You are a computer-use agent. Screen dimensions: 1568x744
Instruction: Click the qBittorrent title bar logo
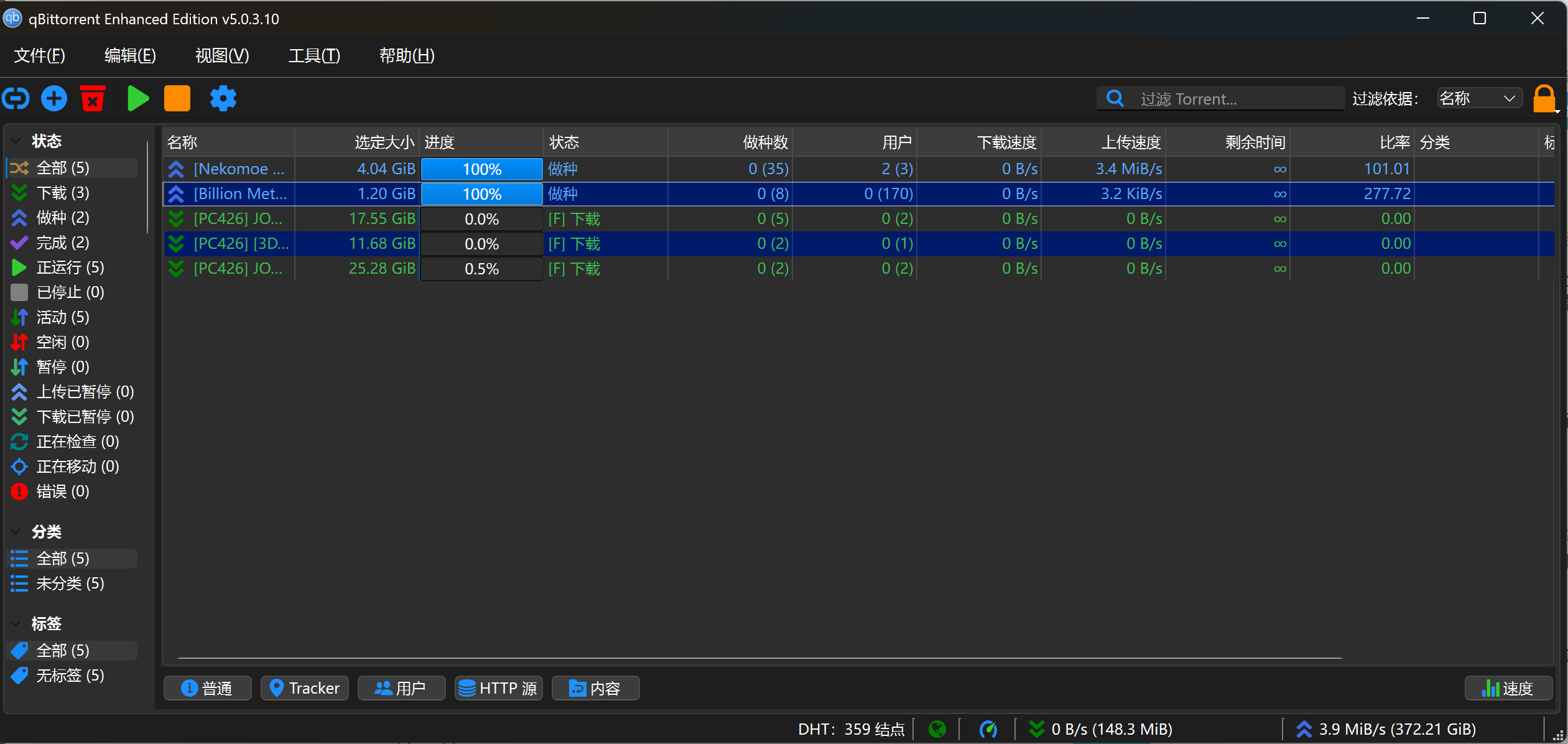click(x=12, y=18)
